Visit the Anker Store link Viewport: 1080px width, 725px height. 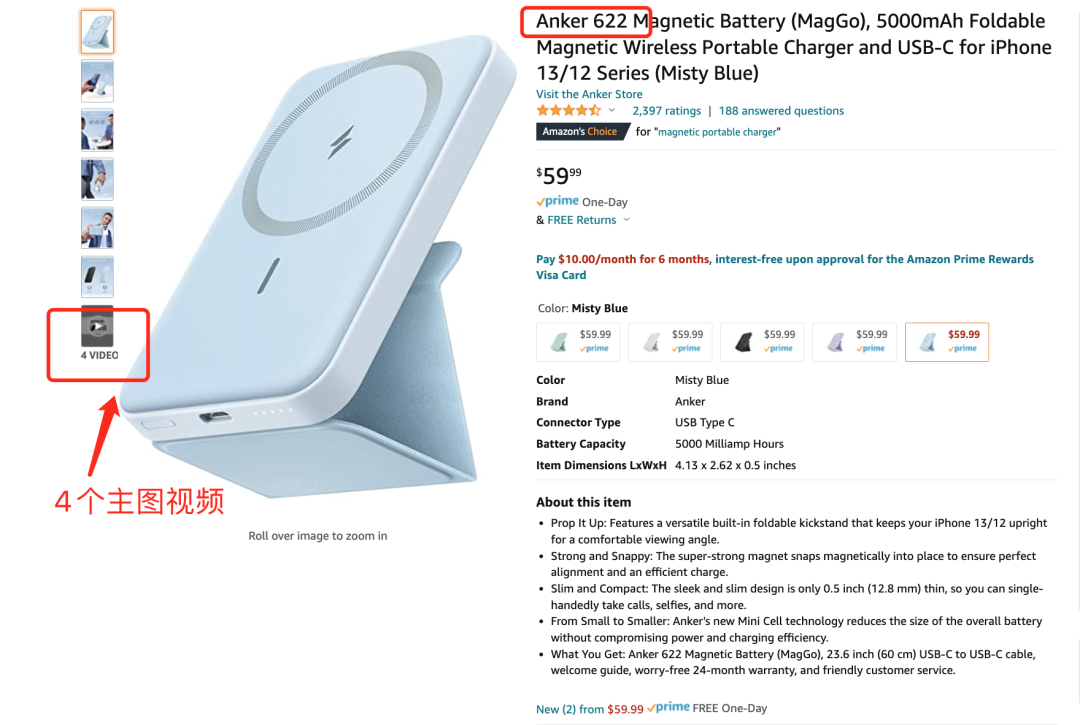point(589,94)
